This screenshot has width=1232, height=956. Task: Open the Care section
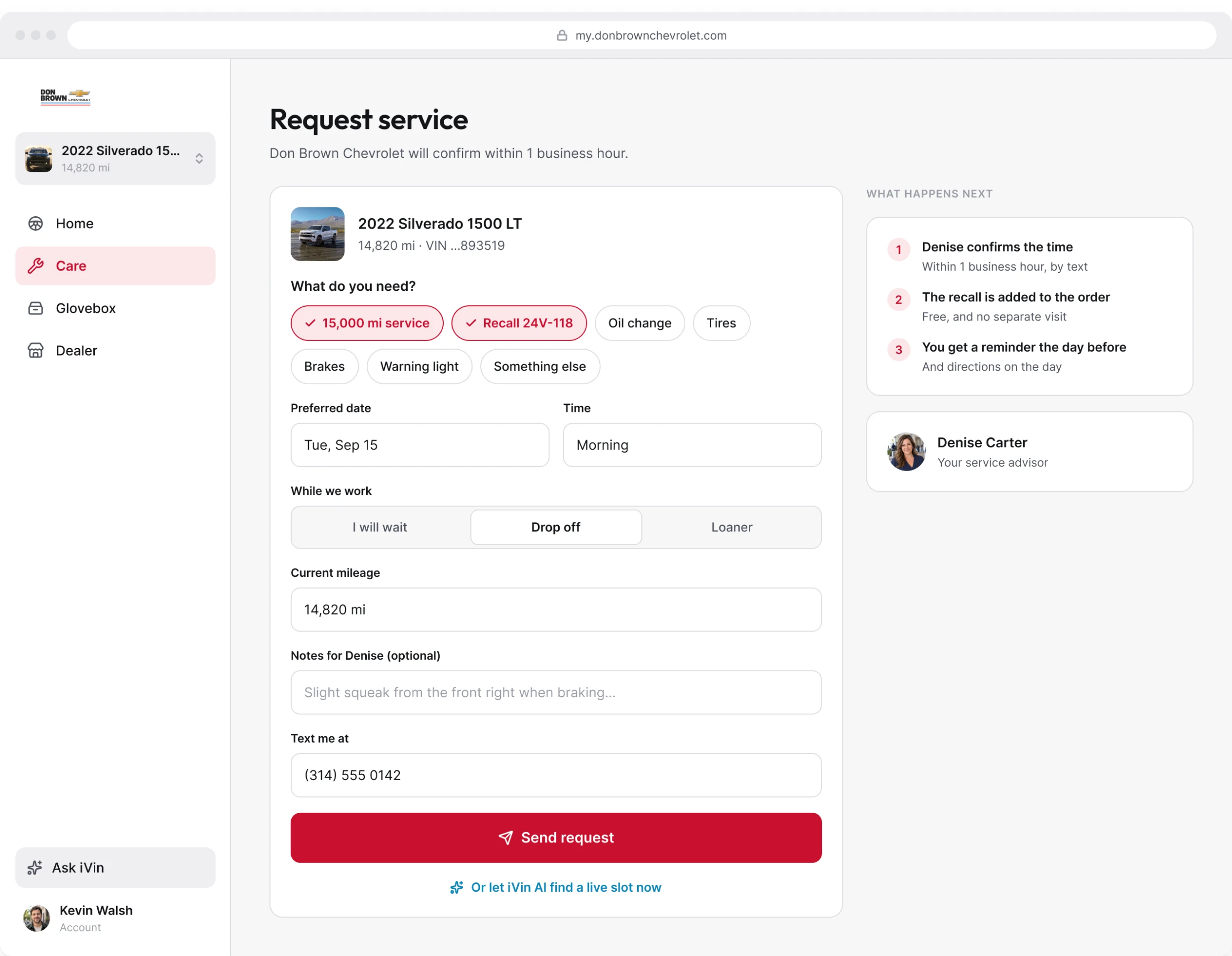115,266
